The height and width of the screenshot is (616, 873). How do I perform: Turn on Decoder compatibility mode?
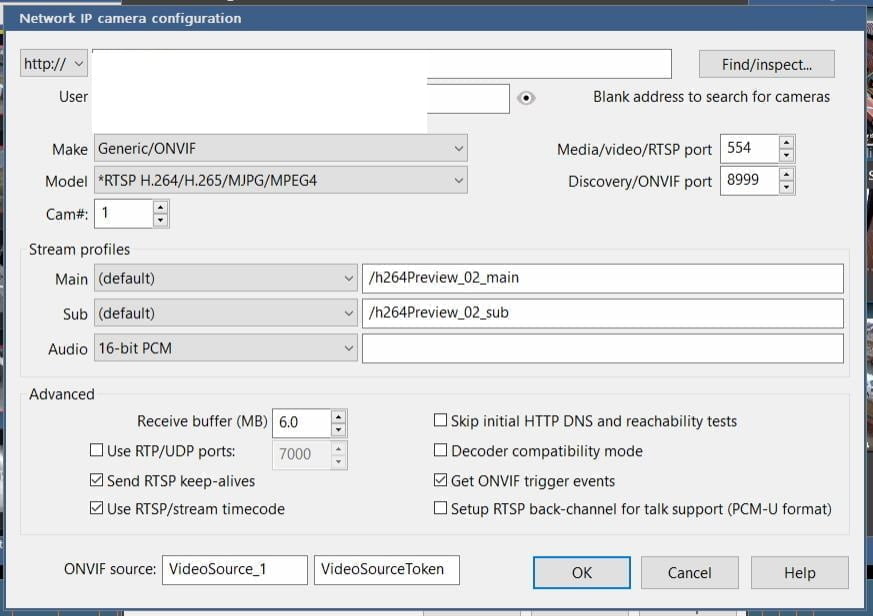click(x=440, y=451)
